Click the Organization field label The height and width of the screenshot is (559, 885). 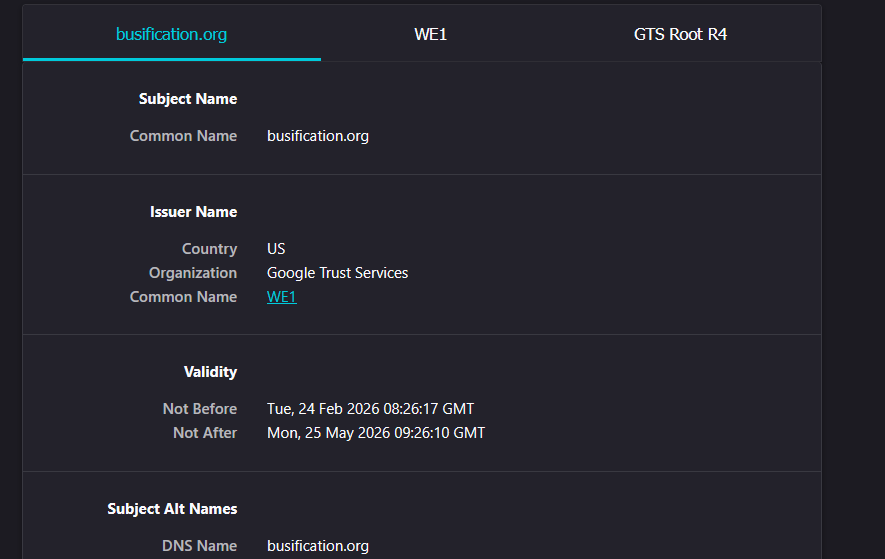[x=193, y=273]
